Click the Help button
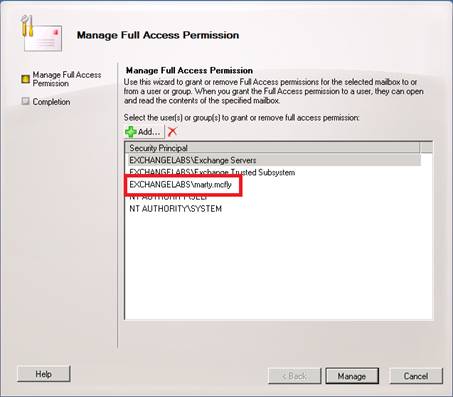 [x=44, y=374]
